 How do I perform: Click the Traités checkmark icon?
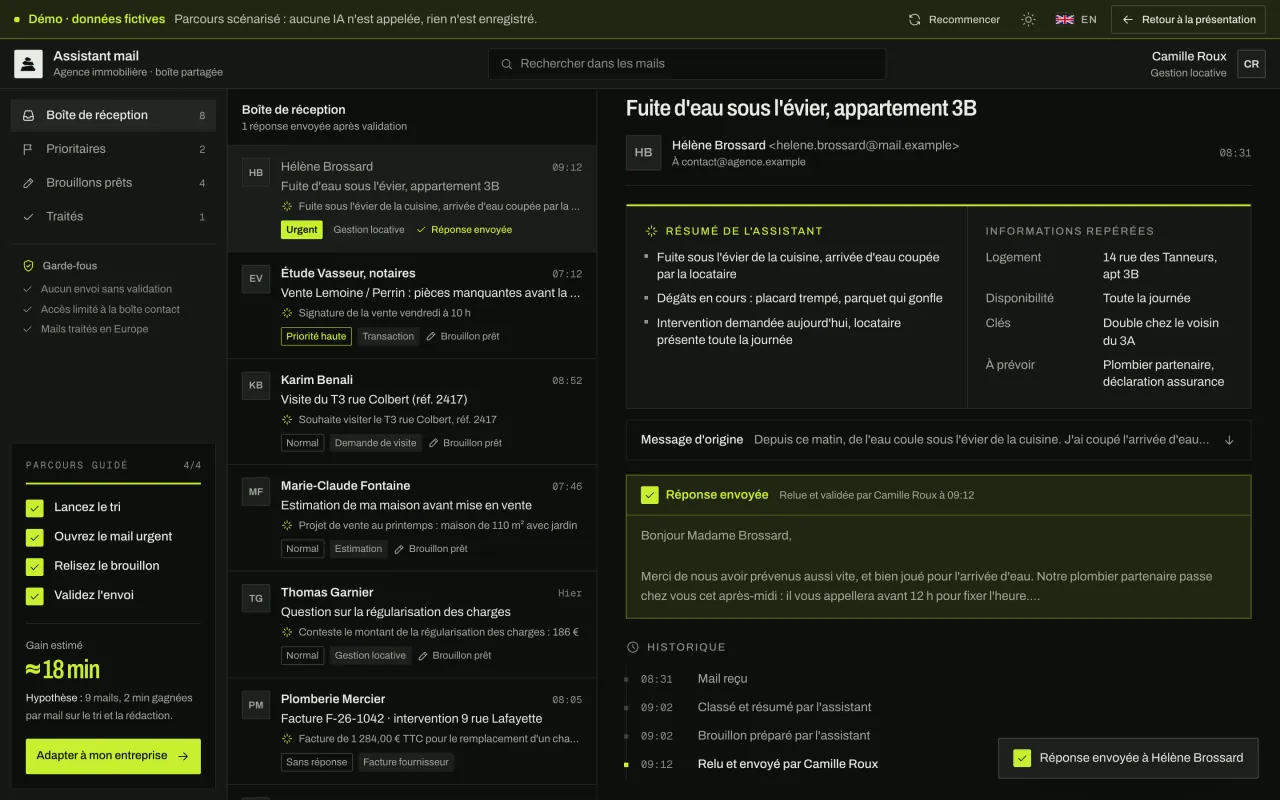(x=28, y=217)
